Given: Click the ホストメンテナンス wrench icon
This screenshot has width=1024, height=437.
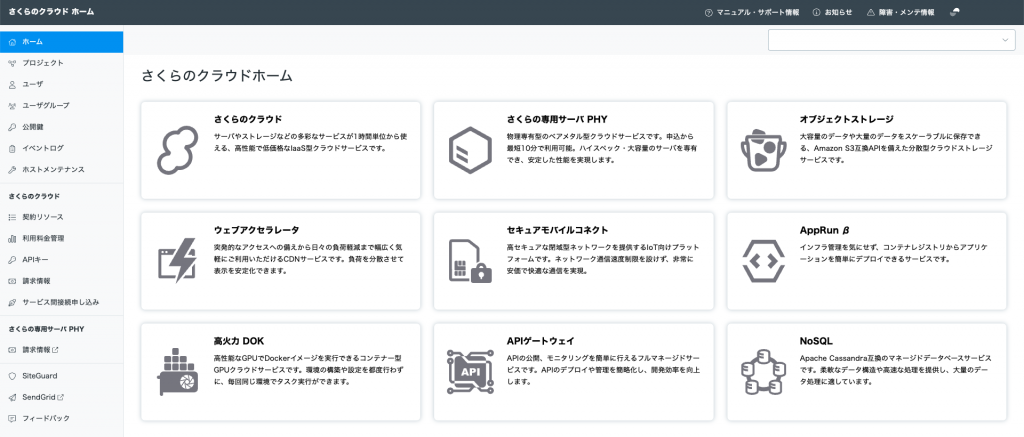Looking at the screenshot, I should pyautogui.click(x=12, y=169).
